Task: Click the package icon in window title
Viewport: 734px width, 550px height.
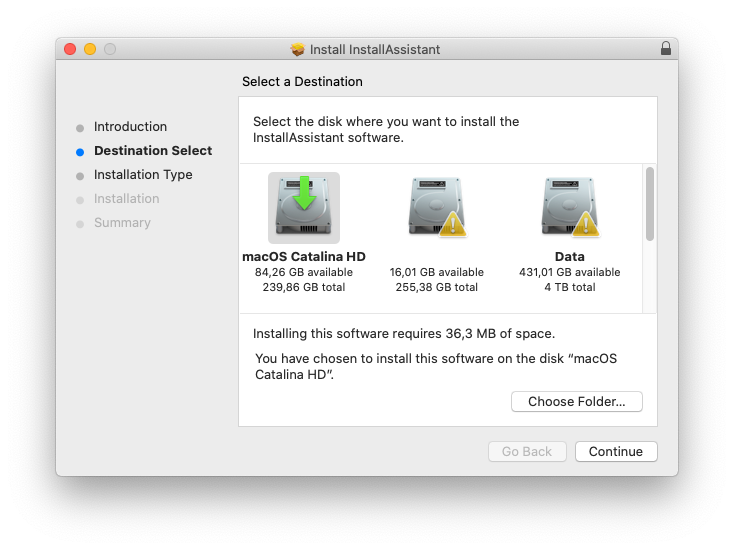Action: point(297,49)
